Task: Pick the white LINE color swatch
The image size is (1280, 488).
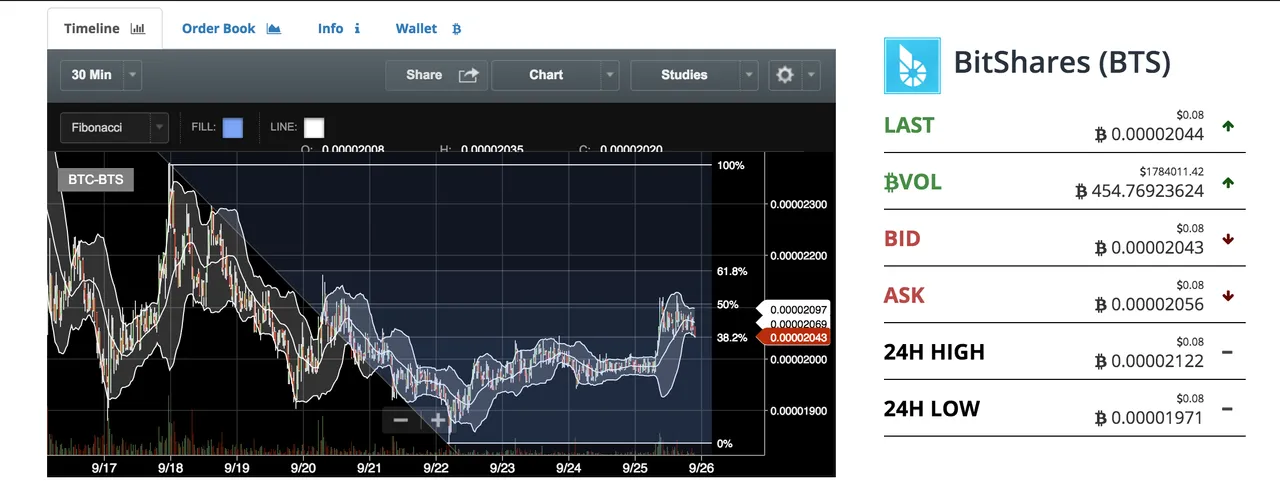Action: pyautogui.click(x=314, y=128)
